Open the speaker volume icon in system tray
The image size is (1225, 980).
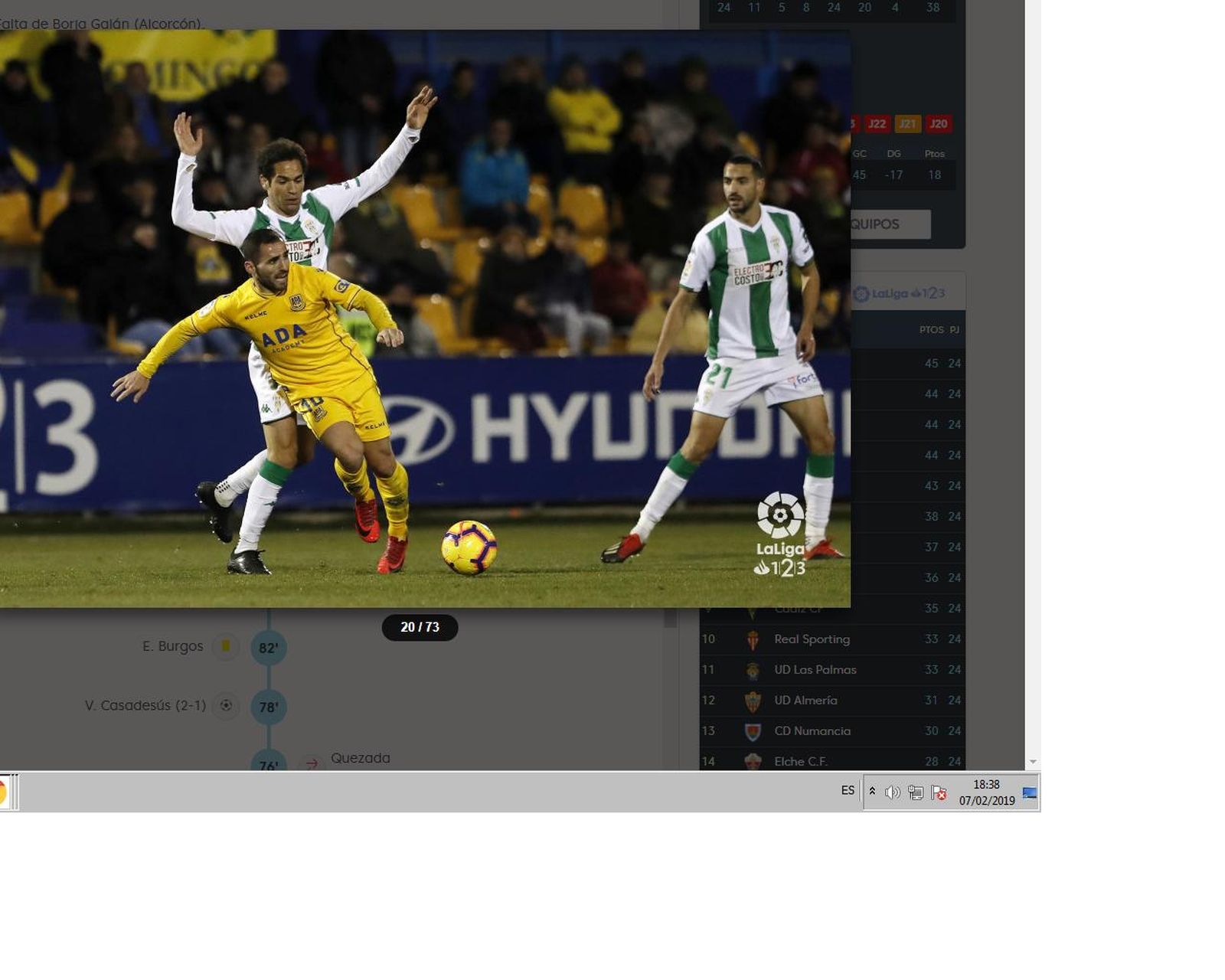pyautogui.click(x=893, y=792)
